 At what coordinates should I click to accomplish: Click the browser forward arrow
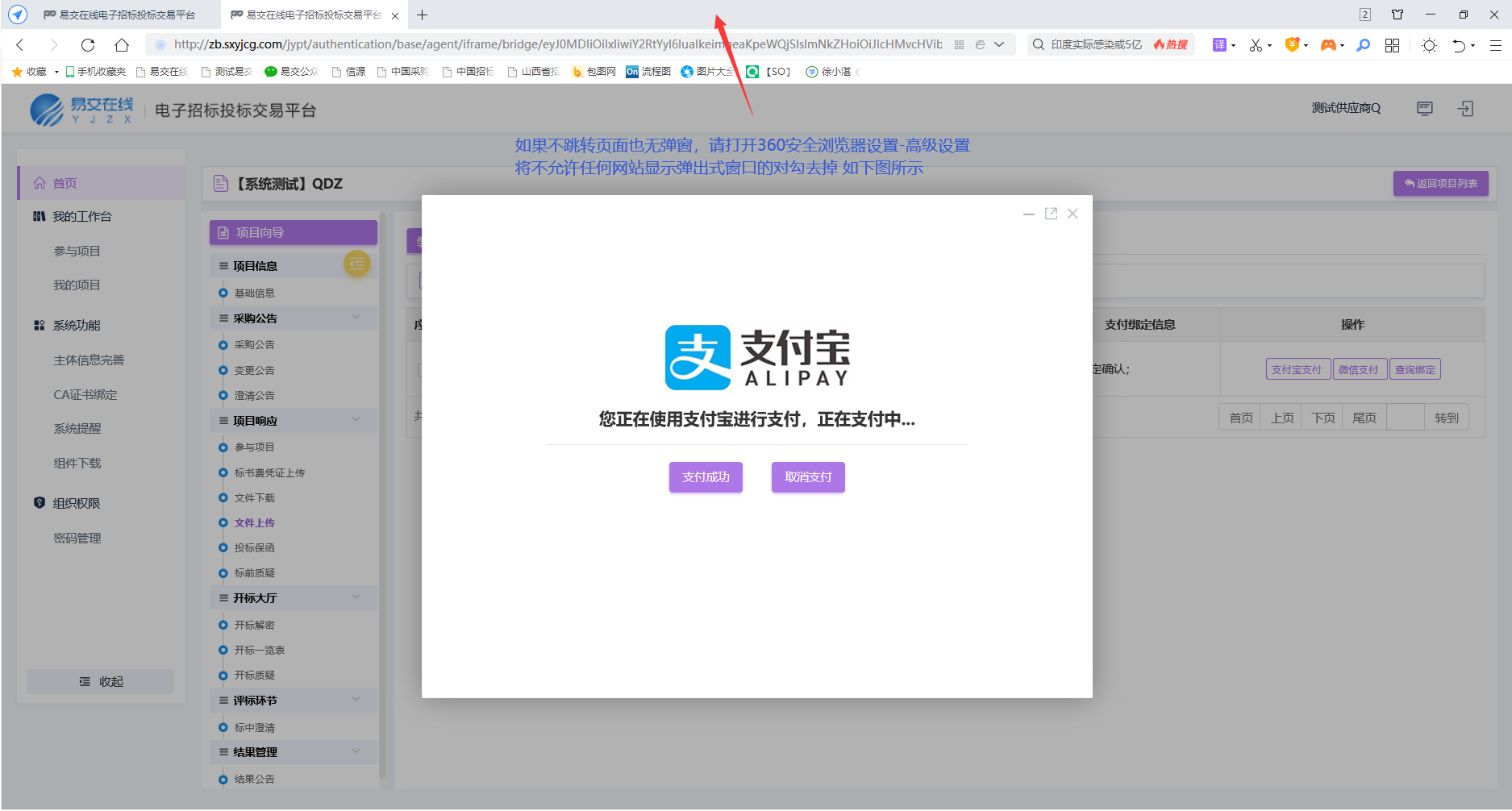click(x=54, y=45)
